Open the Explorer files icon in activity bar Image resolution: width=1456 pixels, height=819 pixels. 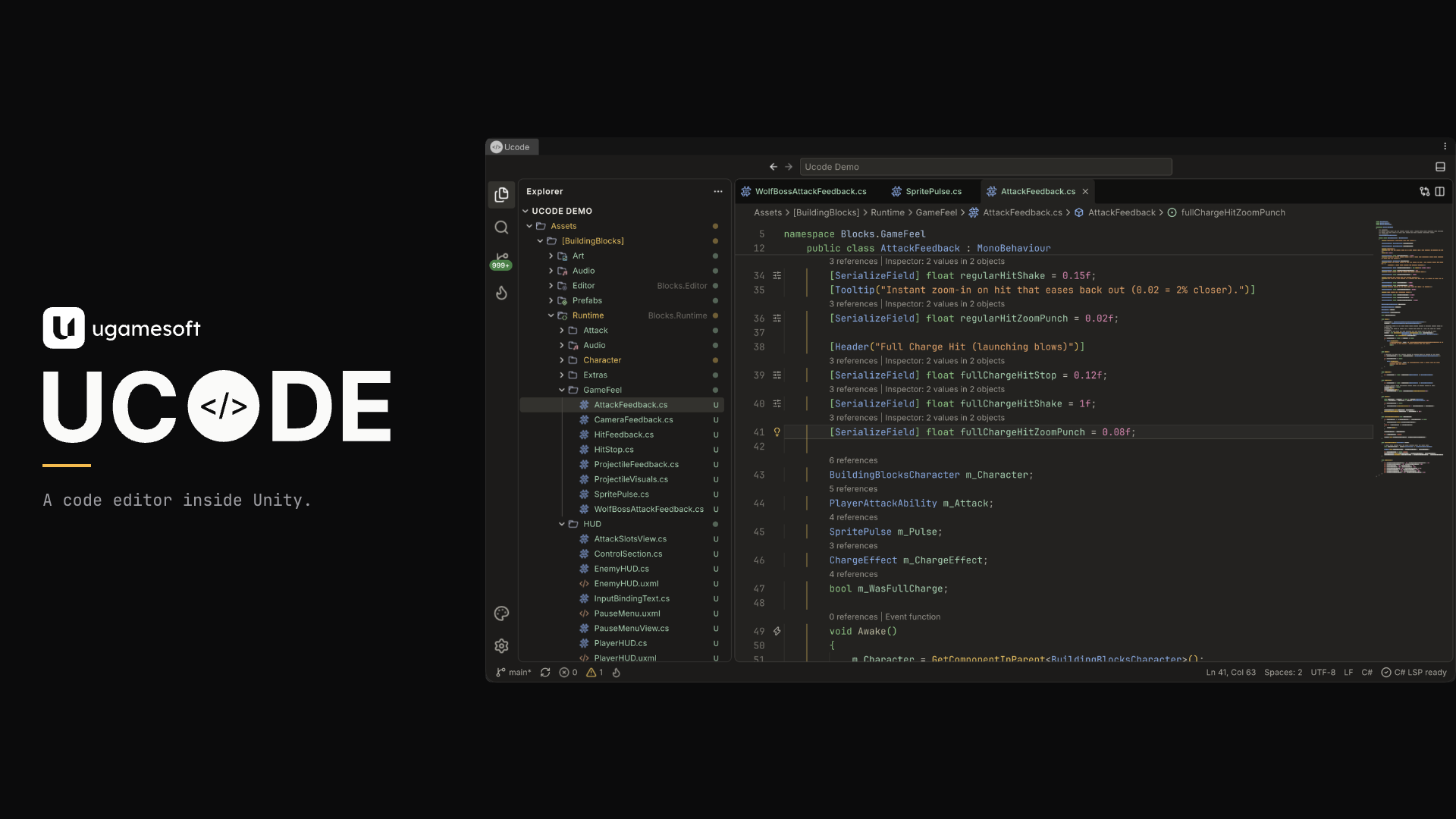pos(501,195)
